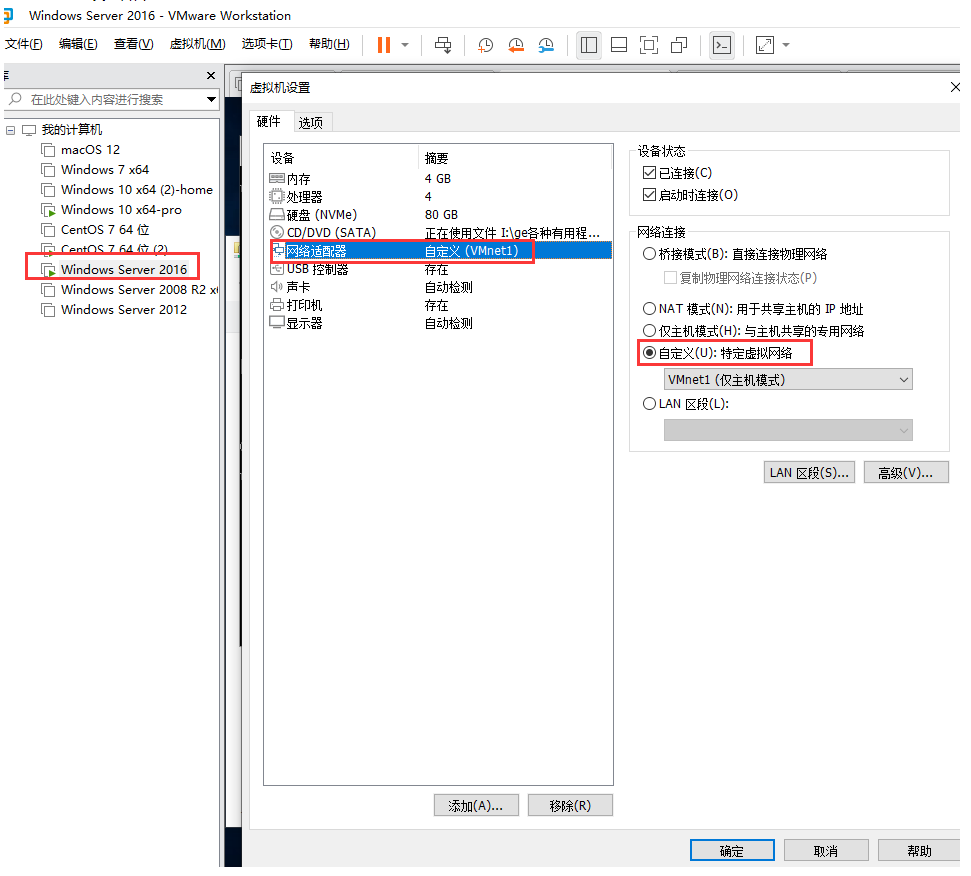Select NAT 模式(N) radio button

649,308
